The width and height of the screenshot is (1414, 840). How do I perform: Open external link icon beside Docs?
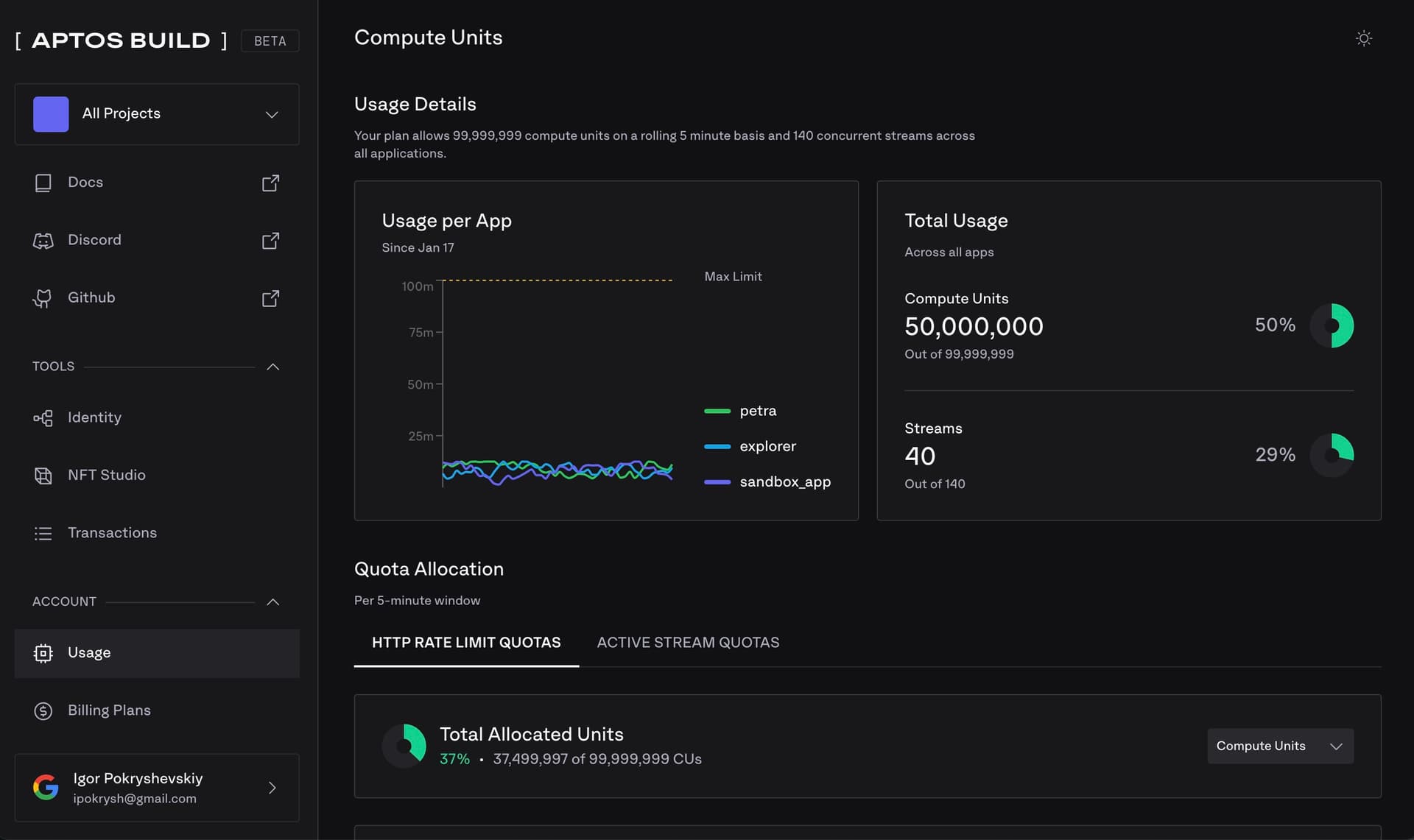pos(270,183)
